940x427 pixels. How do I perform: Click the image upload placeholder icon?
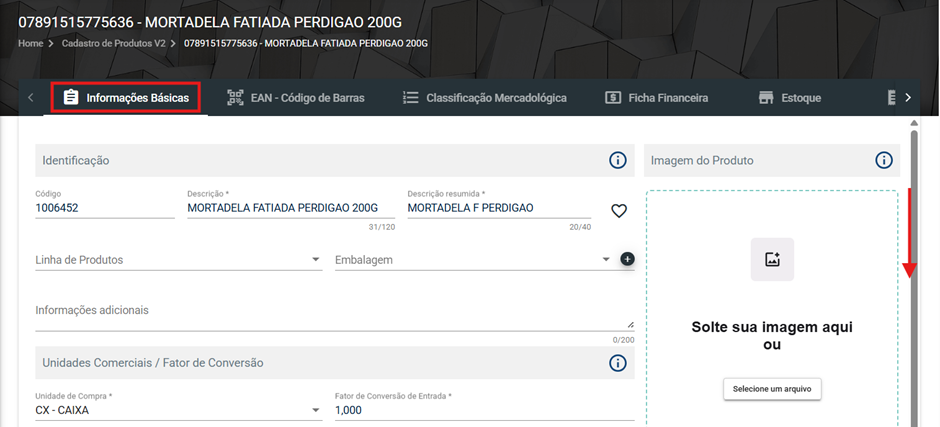[772, 259]
